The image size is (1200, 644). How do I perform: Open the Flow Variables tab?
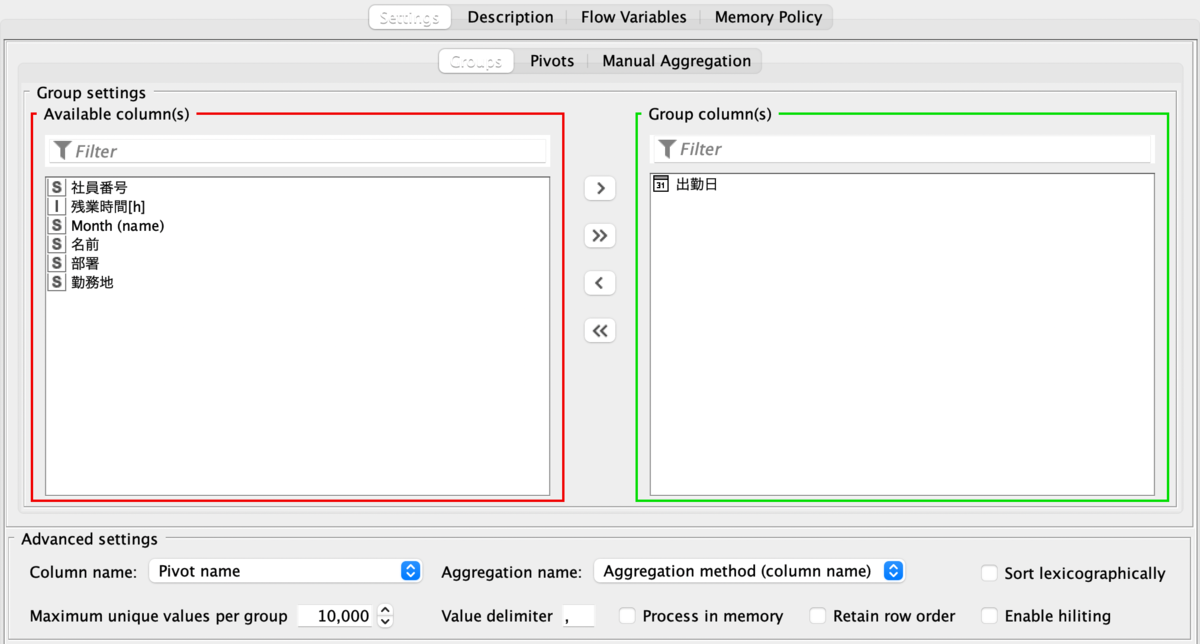tap(634, 17)
